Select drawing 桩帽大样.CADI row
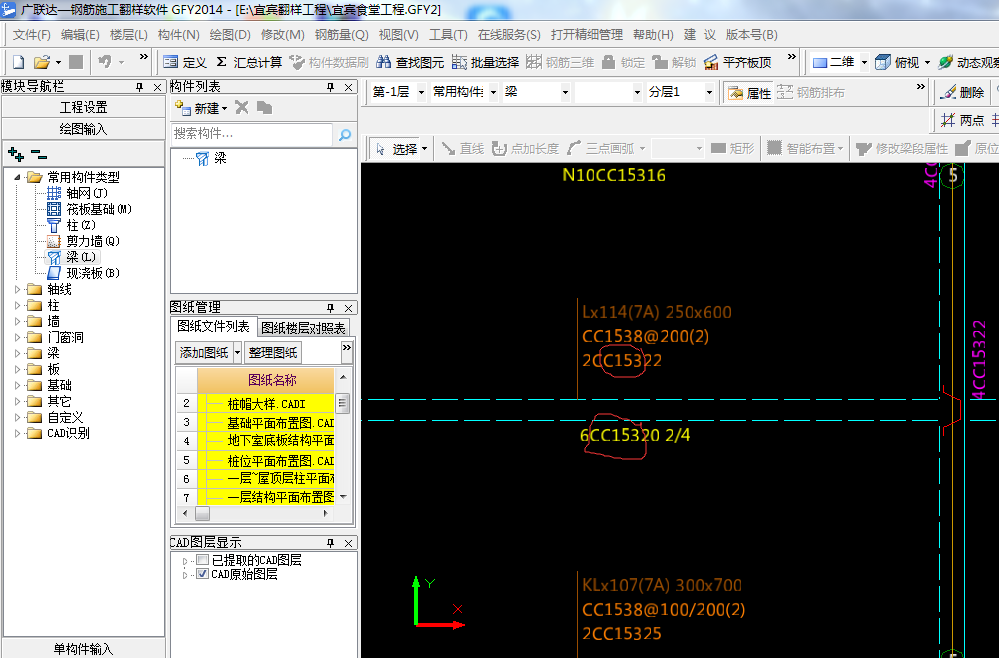 [x=266, y=403]
